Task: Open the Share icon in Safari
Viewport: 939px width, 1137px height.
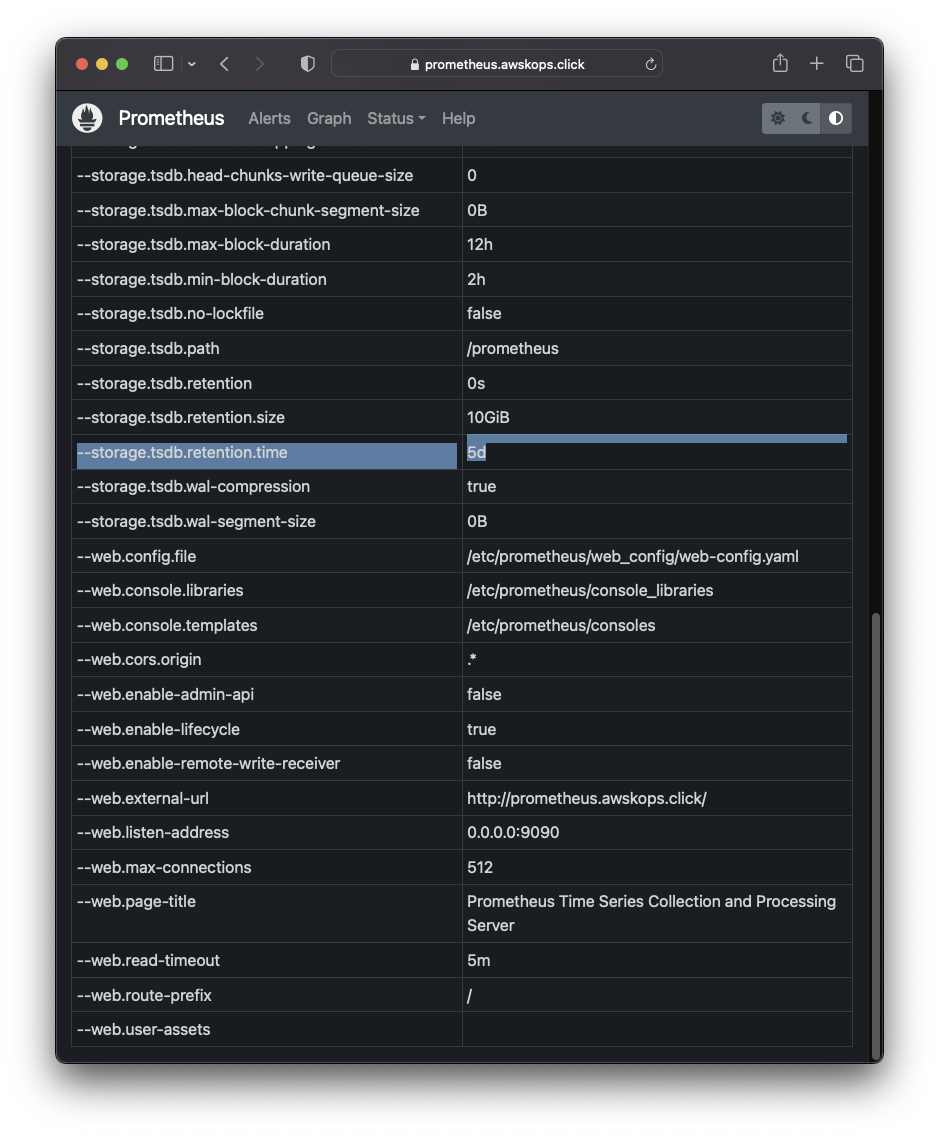Action: pyautogui.click(x=780, y=63)
